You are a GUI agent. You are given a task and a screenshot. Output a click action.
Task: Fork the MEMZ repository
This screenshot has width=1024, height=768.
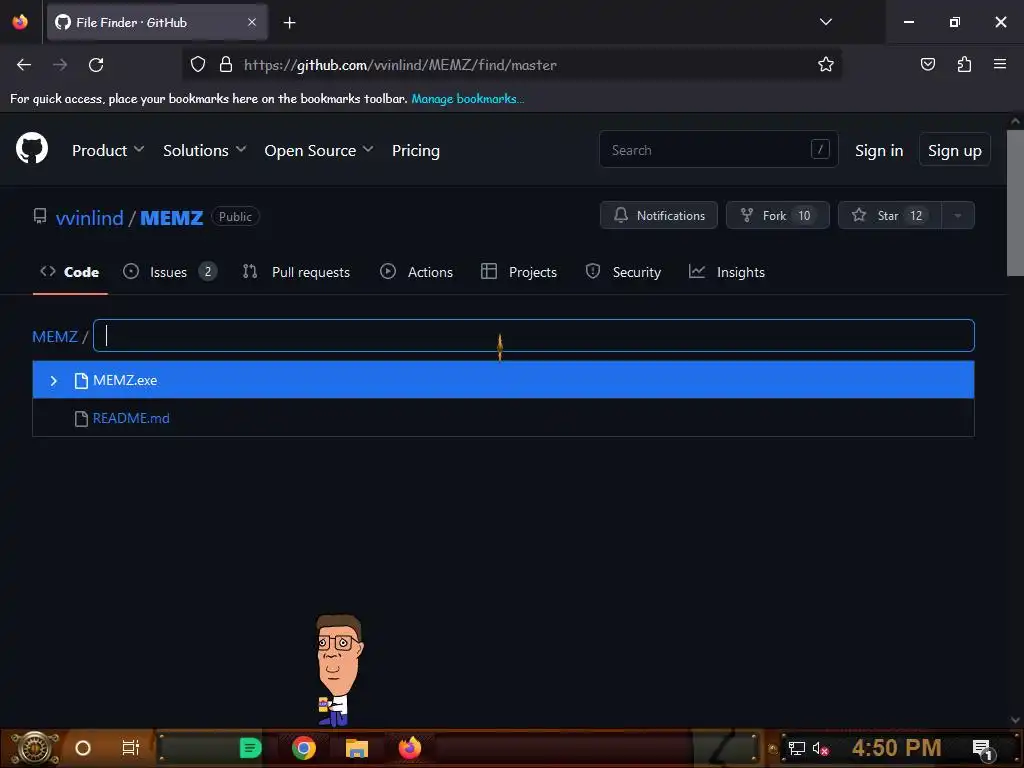tap(777, 216)
